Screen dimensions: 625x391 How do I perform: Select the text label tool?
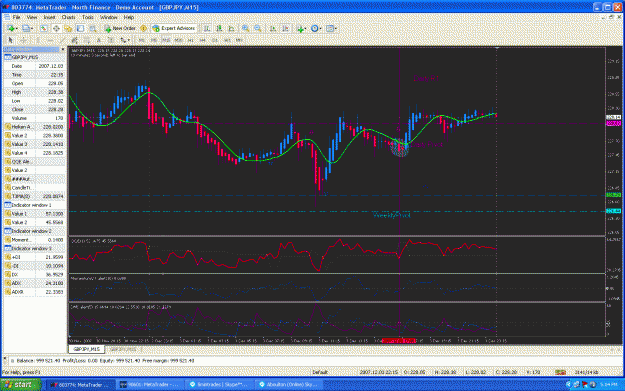coord(111,40)
